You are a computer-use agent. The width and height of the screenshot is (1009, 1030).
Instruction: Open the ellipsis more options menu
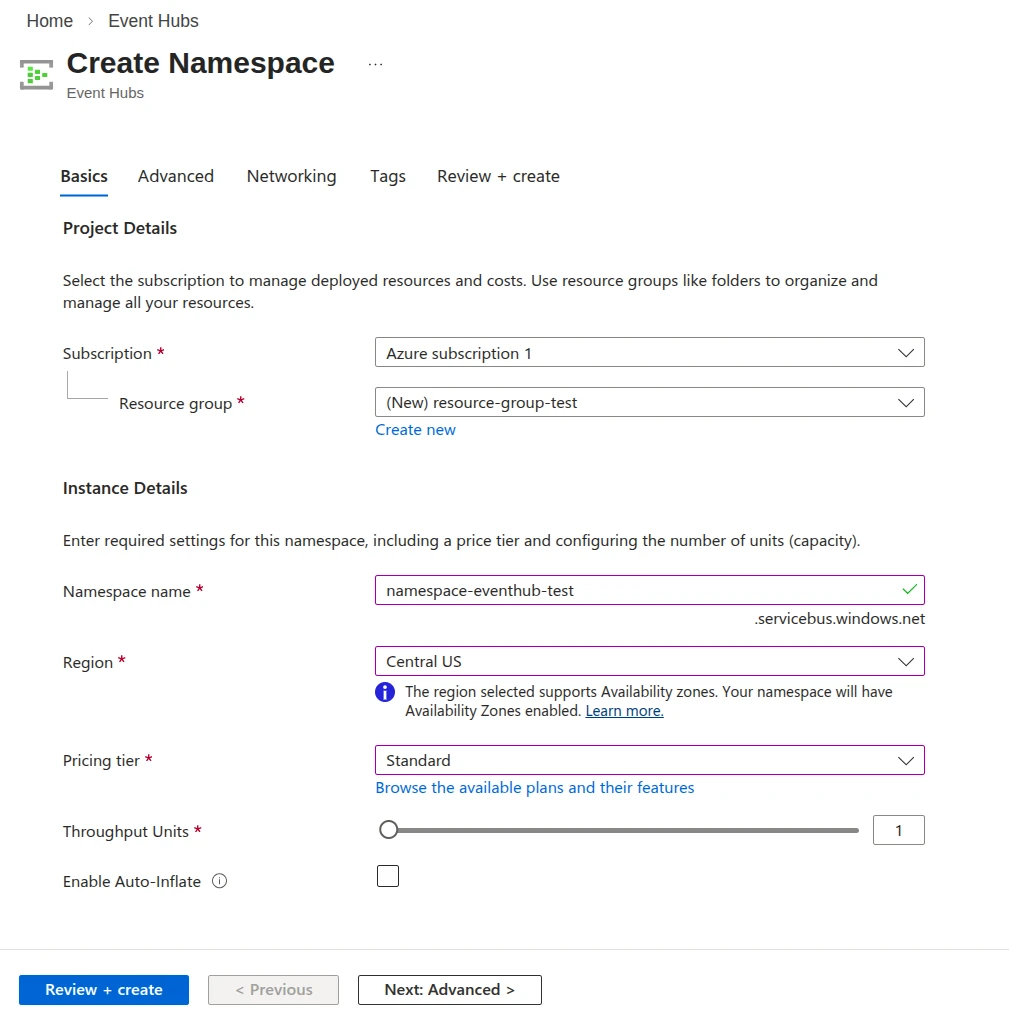point(375,64)
